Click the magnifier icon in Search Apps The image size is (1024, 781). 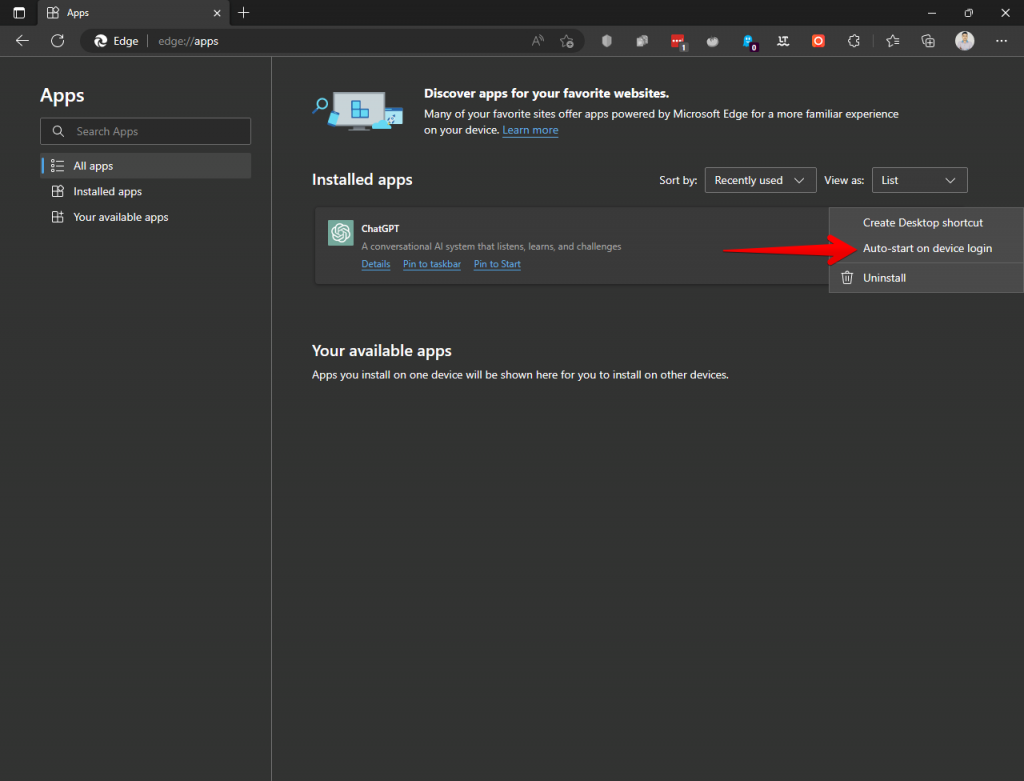coord(58,131)
